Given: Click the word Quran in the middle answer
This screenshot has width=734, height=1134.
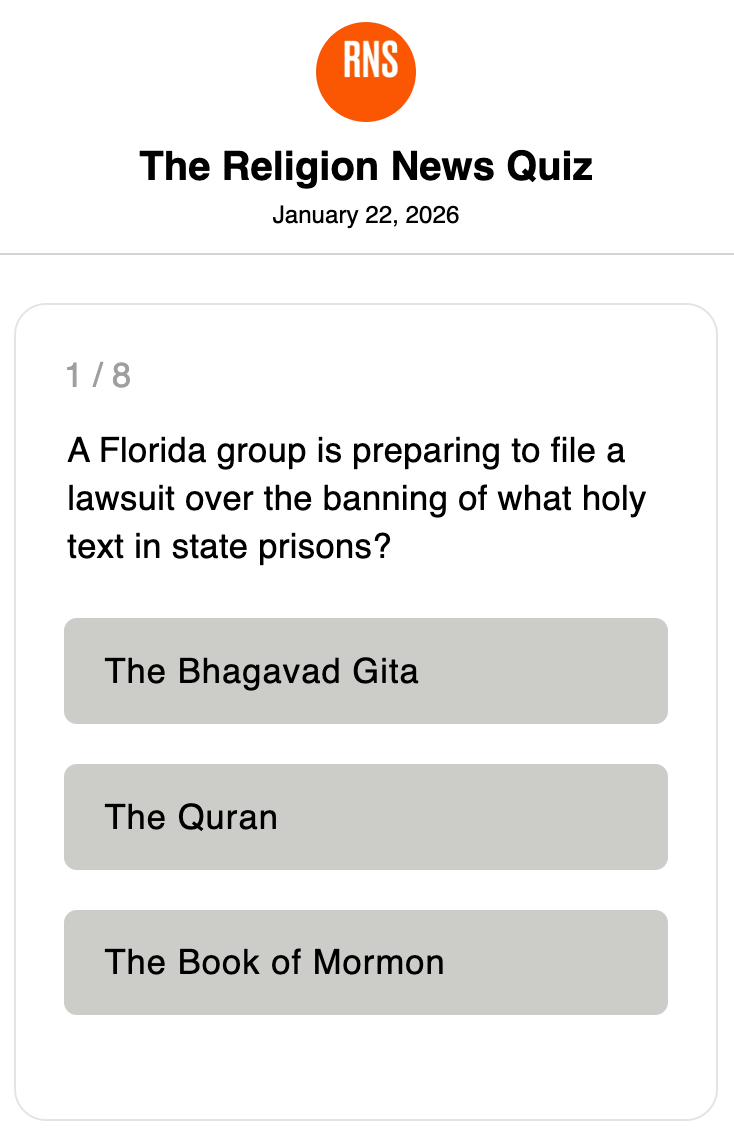Looking at the screenshot, I should click(x=227, y=817).
